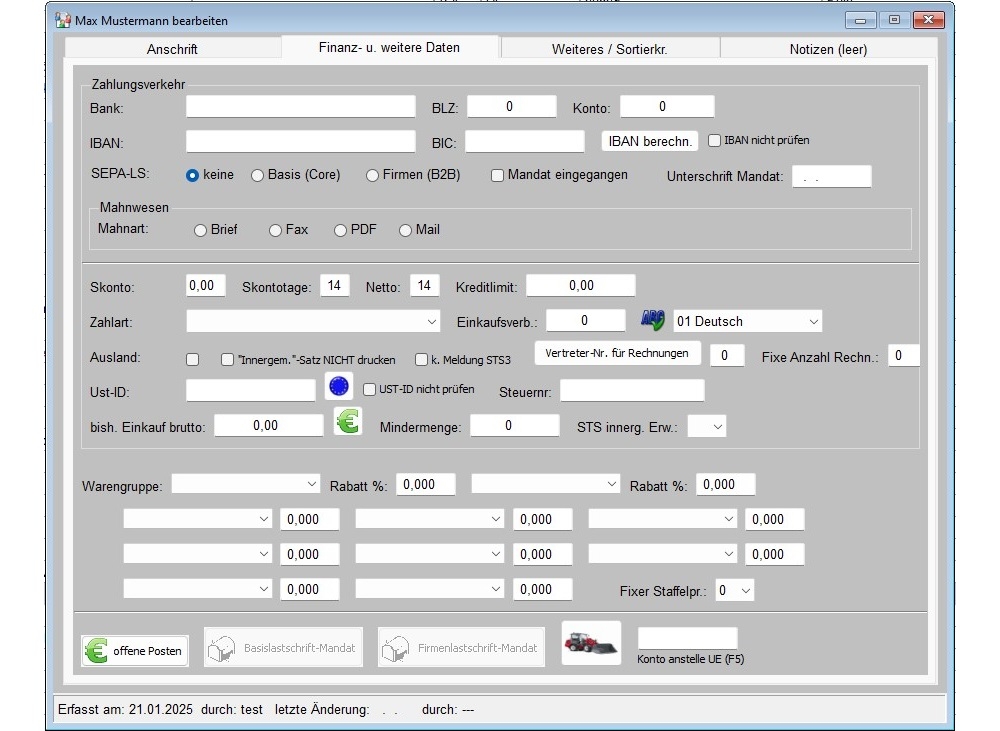Switch to the Anschrift tab

(x=172, y=49)
